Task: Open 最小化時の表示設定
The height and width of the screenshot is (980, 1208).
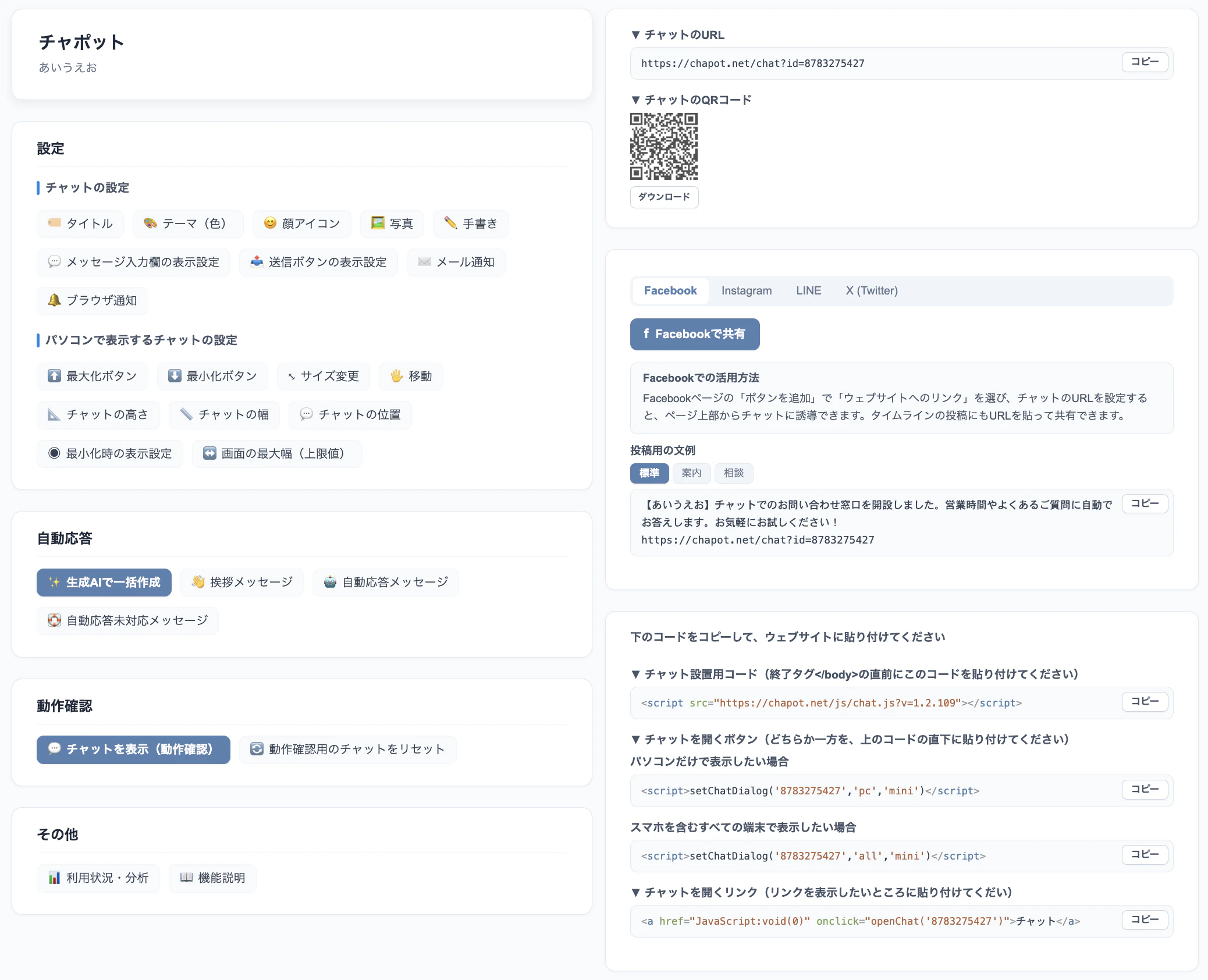Action: (x=110, y=453)
